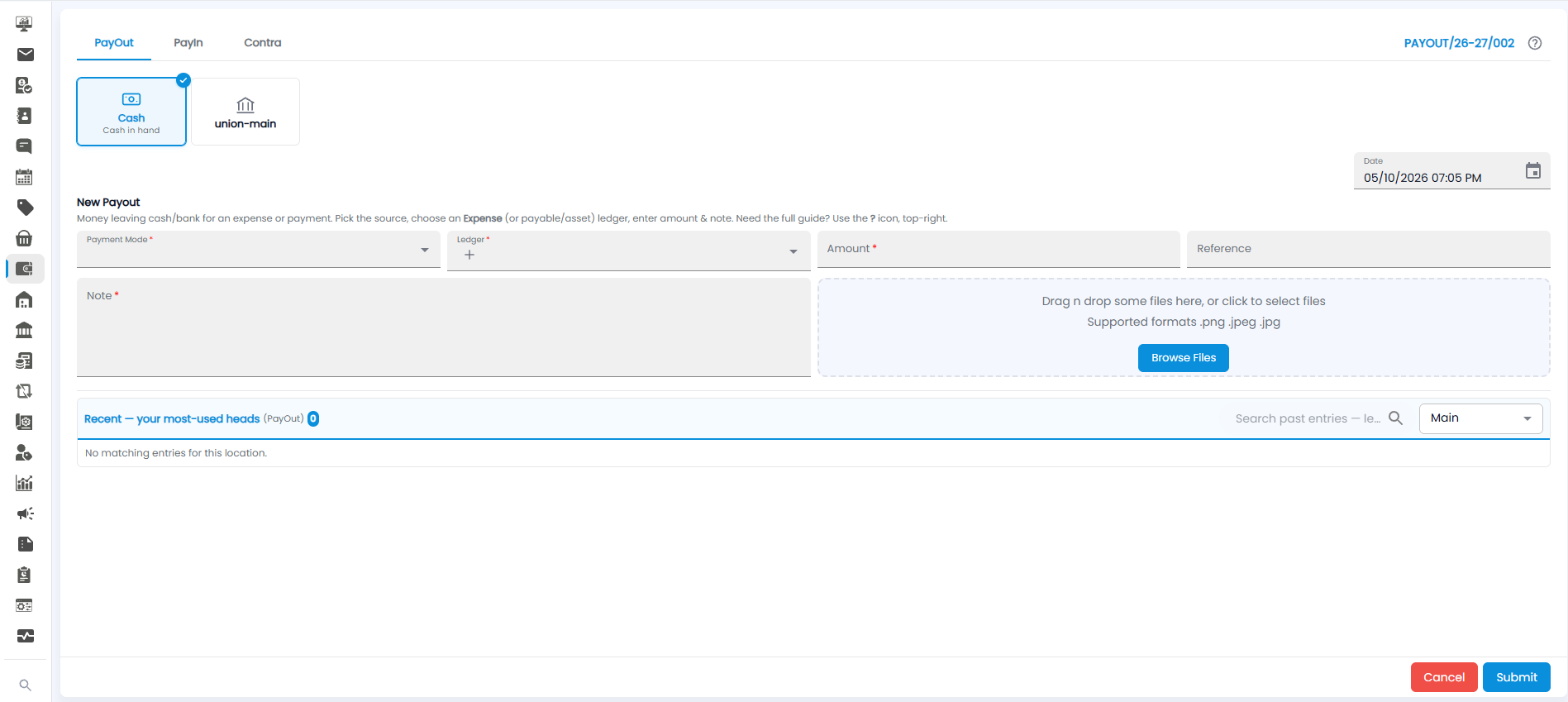Expand the Ledger dropdown arrow

point(794,251)
